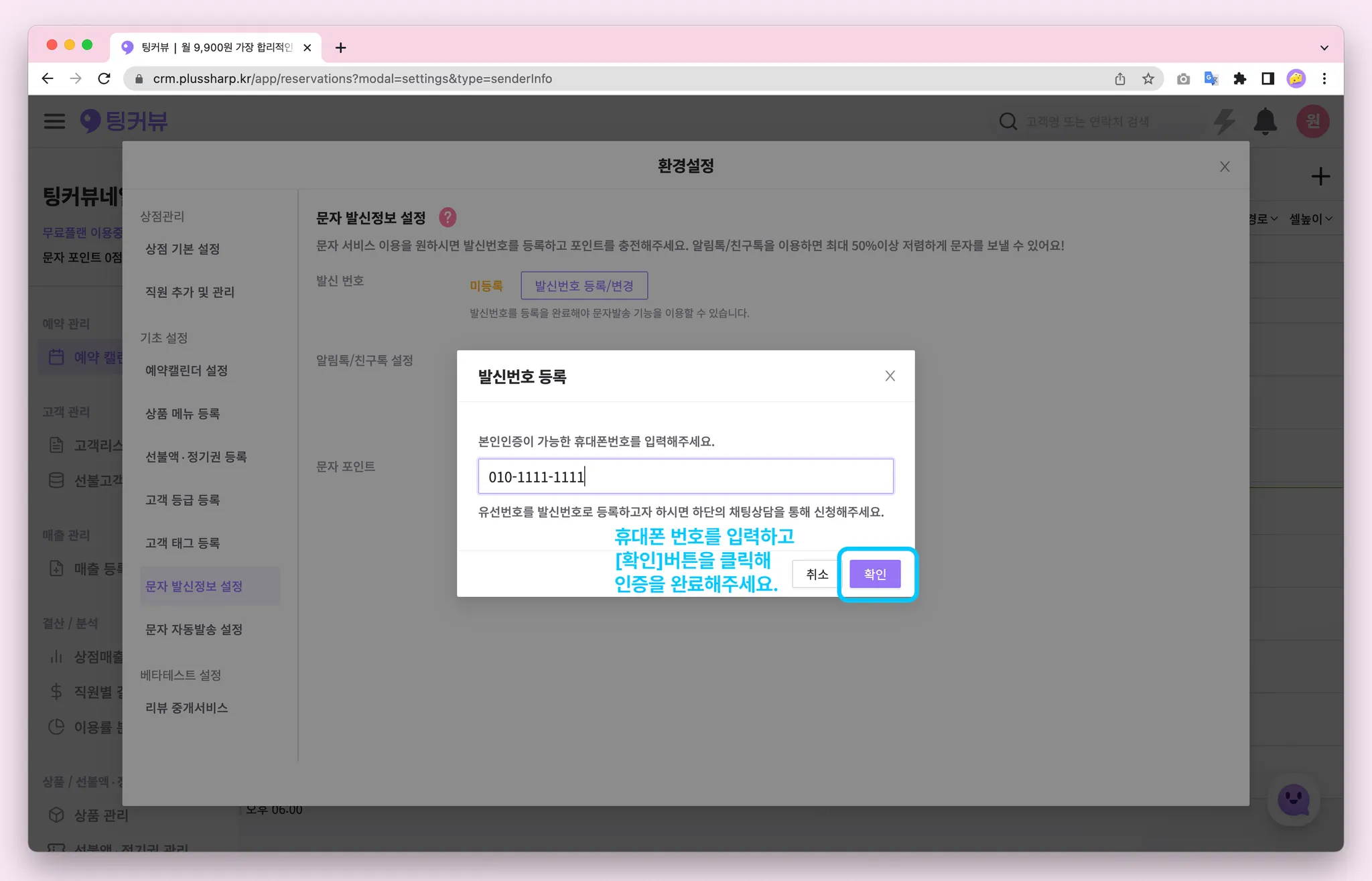Bookmark page with the star icon

(x=1148, y=78)
